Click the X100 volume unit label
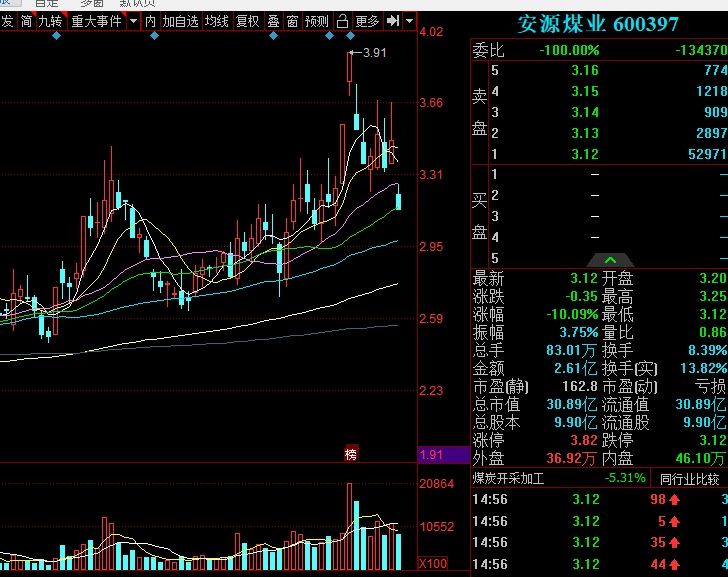The image size is (728, 577). [x=433, y=564]
